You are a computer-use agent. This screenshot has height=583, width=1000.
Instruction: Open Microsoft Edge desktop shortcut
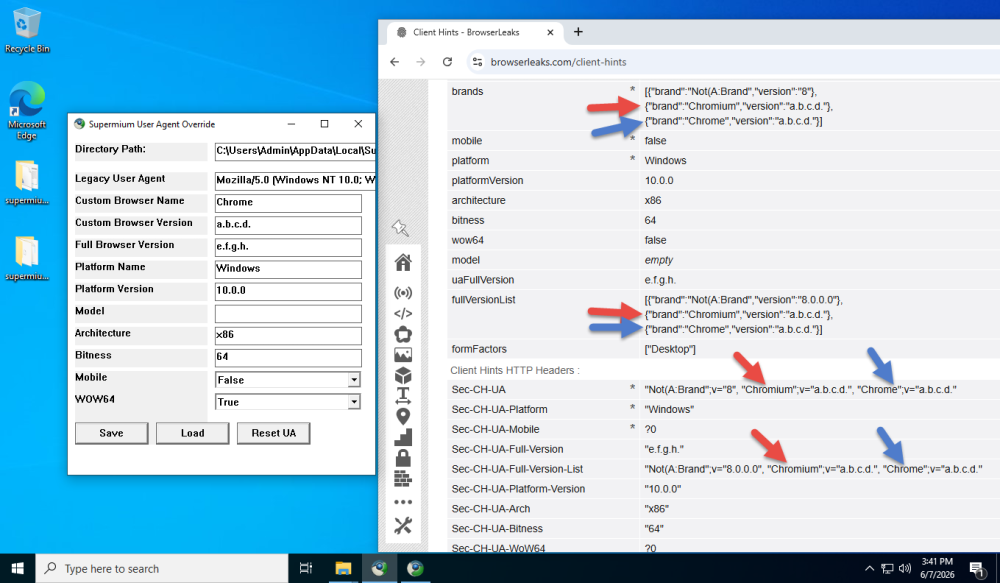click(27, 110)
